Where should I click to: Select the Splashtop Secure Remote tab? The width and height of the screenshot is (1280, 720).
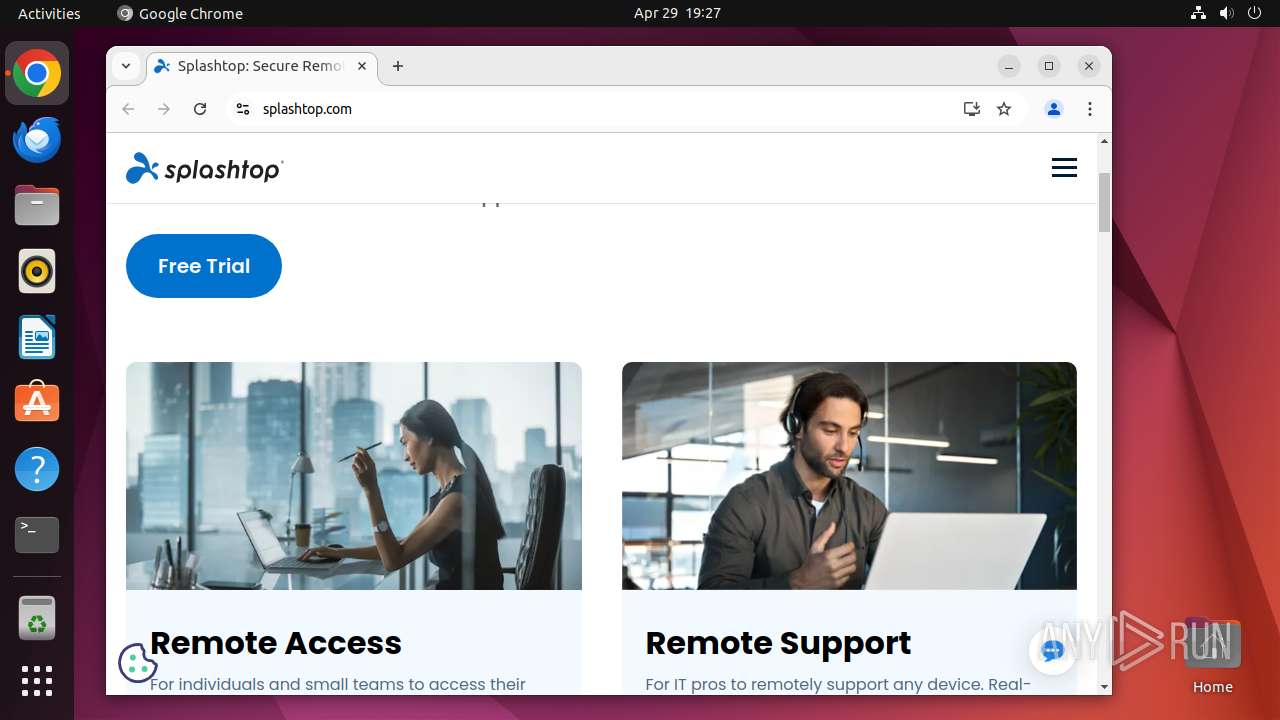pyautogui.click(x=262, y=66)
